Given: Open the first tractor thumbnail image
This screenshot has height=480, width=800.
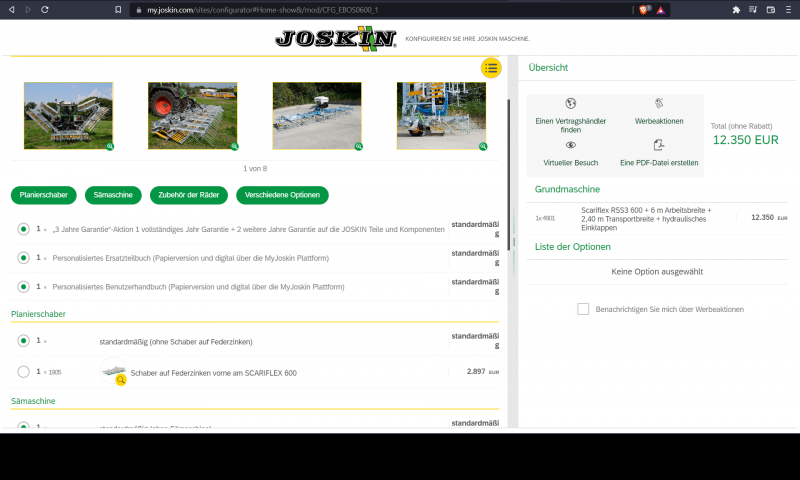Looking at the screenshot, I should 68,116.
